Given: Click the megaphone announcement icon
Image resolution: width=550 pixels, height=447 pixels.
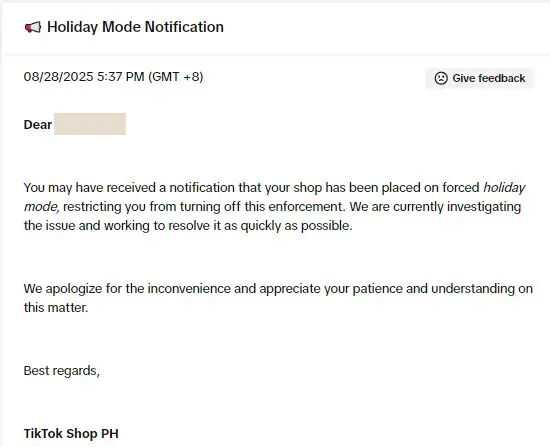Looking at the screenshot, I should click(x=33, y=27).
